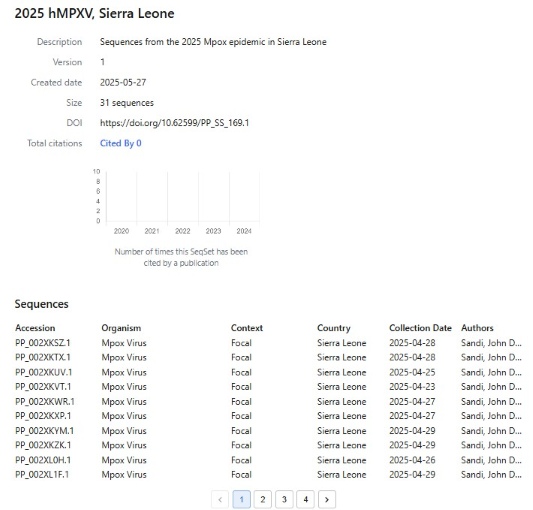This screenshot has height=510, width=533.
Task: Click the 2024 label on citation chart
Action: (x=244, y=231)
